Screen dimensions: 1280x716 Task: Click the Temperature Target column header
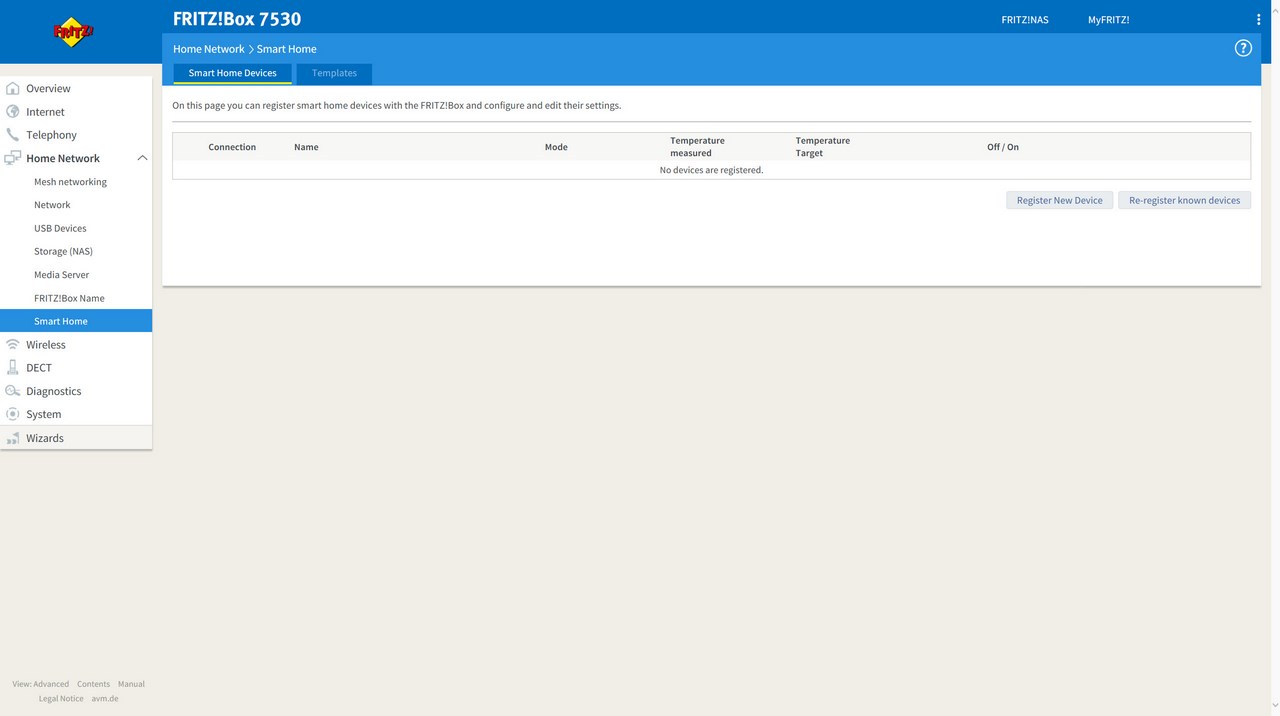pos(823,147)
